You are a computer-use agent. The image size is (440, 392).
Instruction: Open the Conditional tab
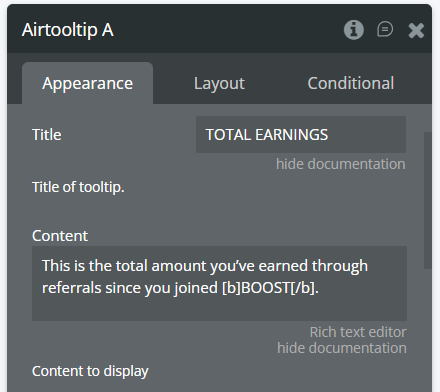[351, 83]
